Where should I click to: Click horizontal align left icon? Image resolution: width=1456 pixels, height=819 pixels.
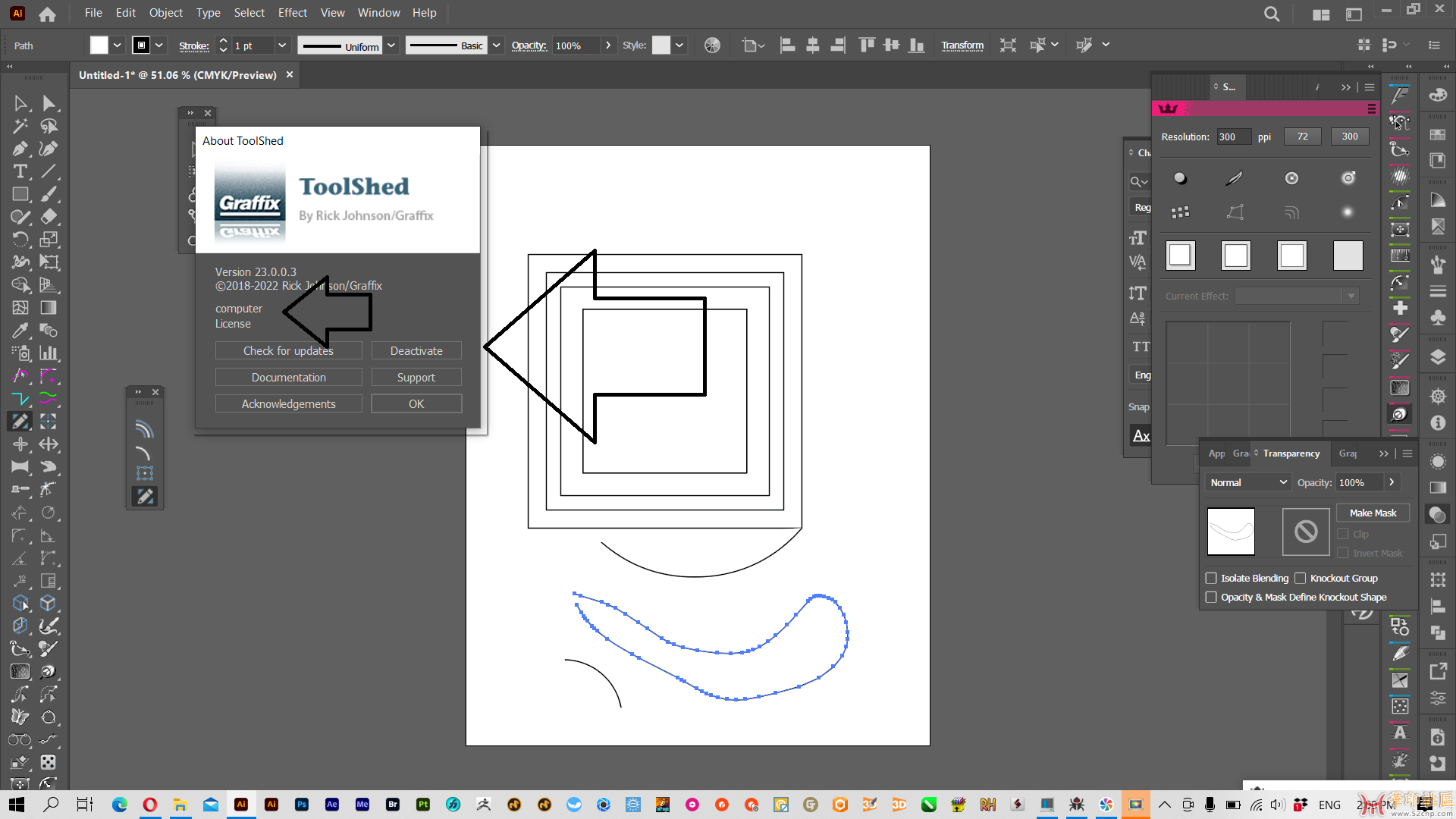click(x=788, y=45)
